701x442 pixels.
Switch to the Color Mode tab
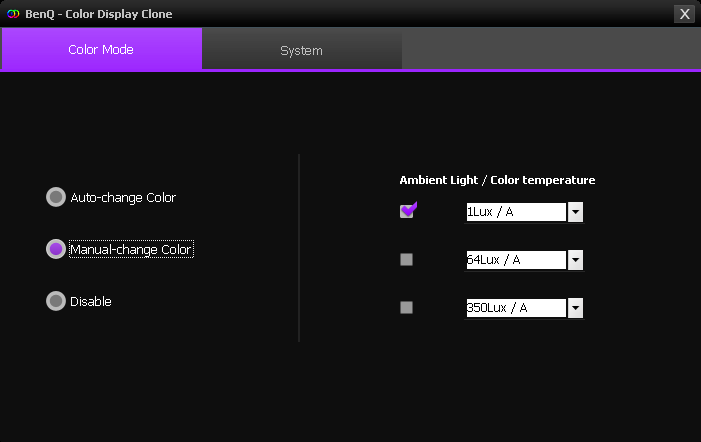click(x=102, y=49)
